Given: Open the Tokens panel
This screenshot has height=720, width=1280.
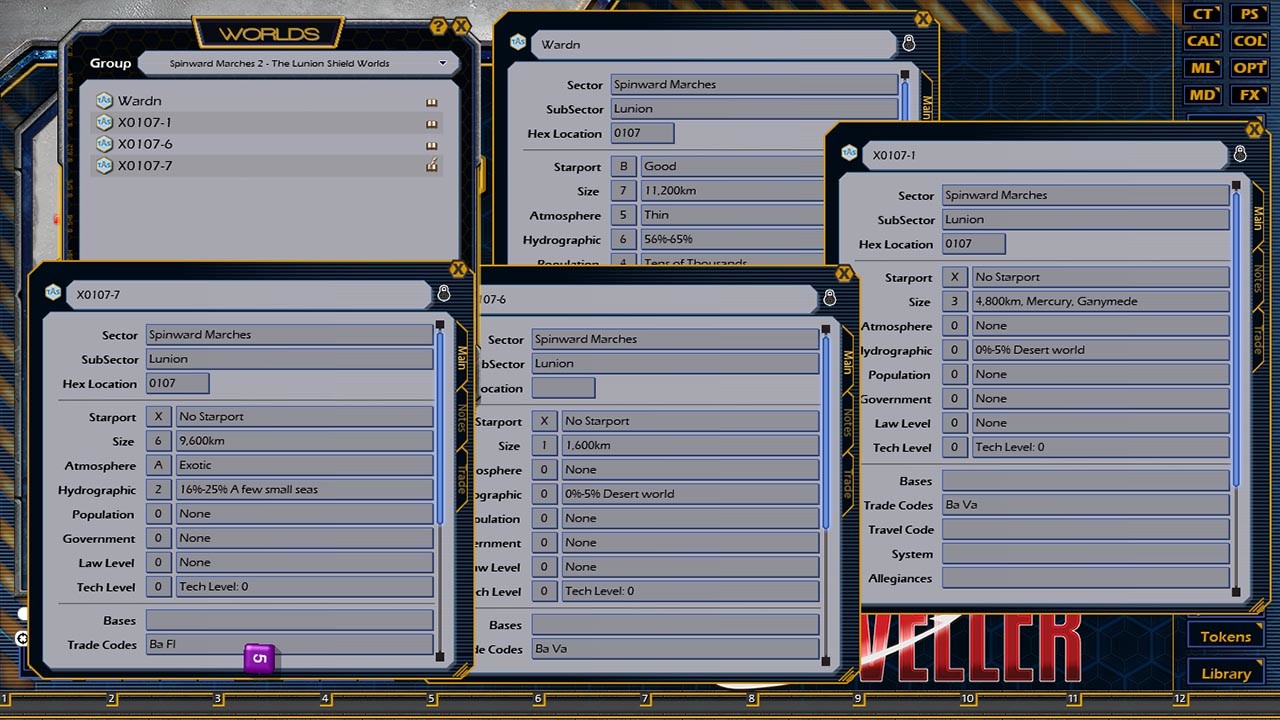Looking at the screenshot, I should pos(1224,636).
